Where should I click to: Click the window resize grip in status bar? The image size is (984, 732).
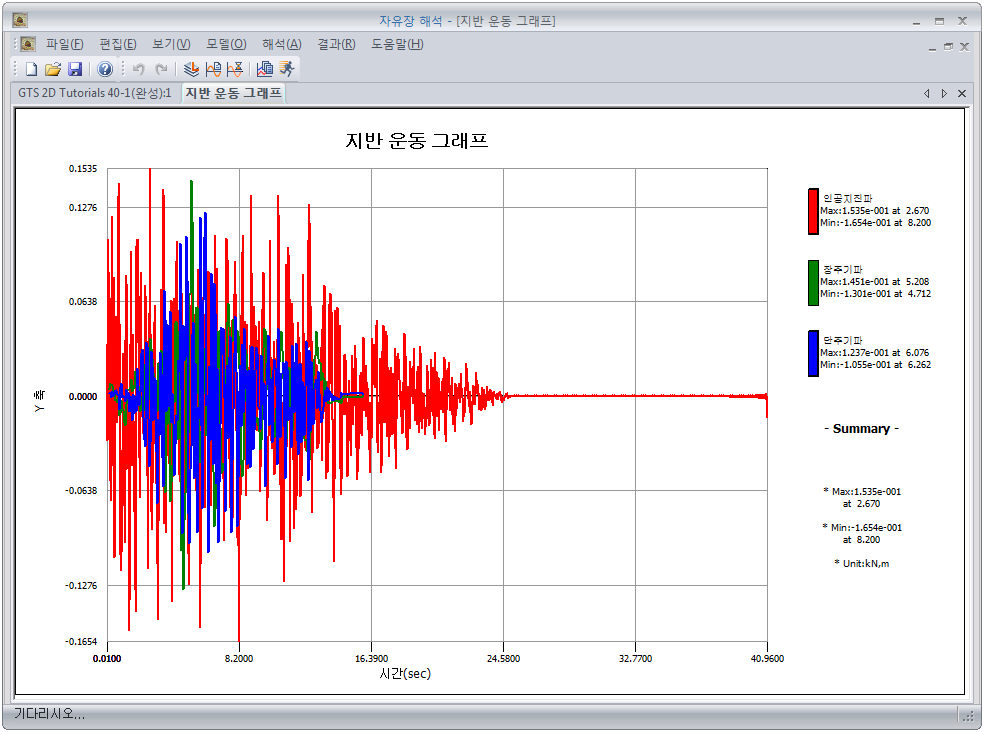(966, 715)
